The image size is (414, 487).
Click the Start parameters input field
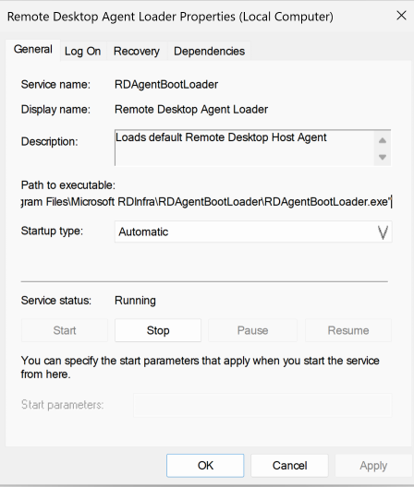pyautogui.click(x=263, y=405)
